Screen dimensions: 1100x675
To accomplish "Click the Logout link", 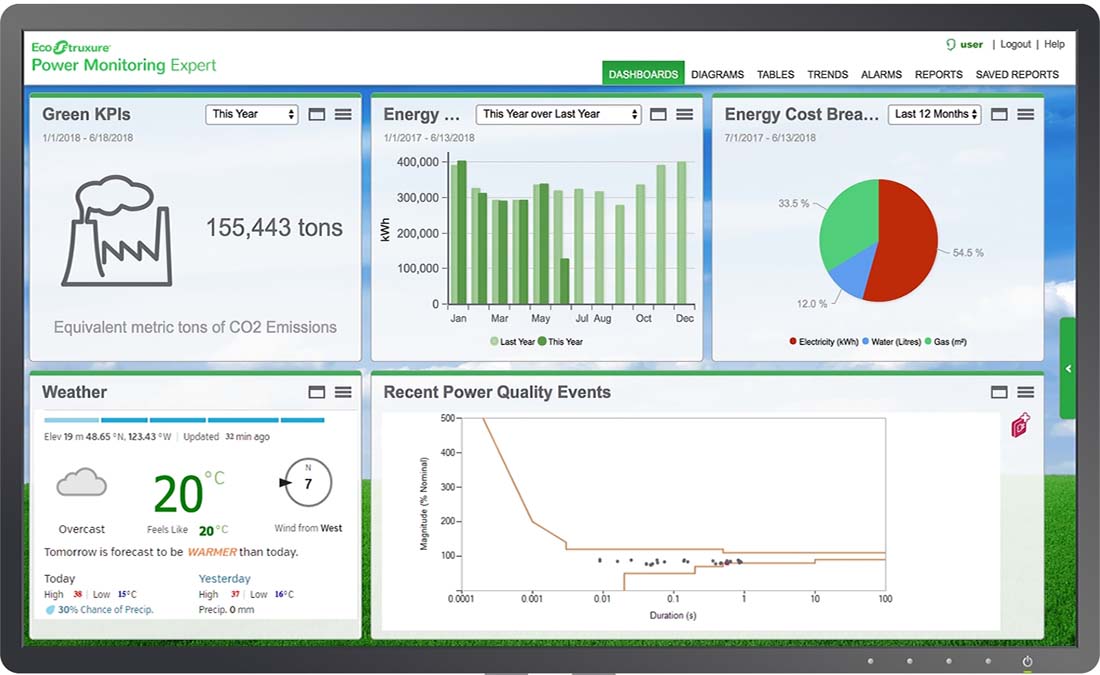I will tap(1015, 44).
